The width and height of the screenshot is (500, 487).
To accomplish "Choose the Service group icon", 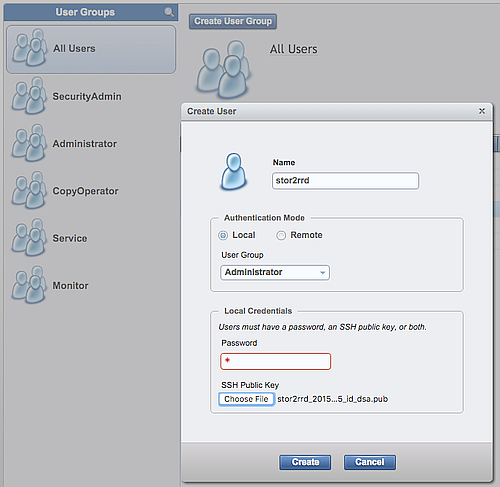I will coord(29,238).
